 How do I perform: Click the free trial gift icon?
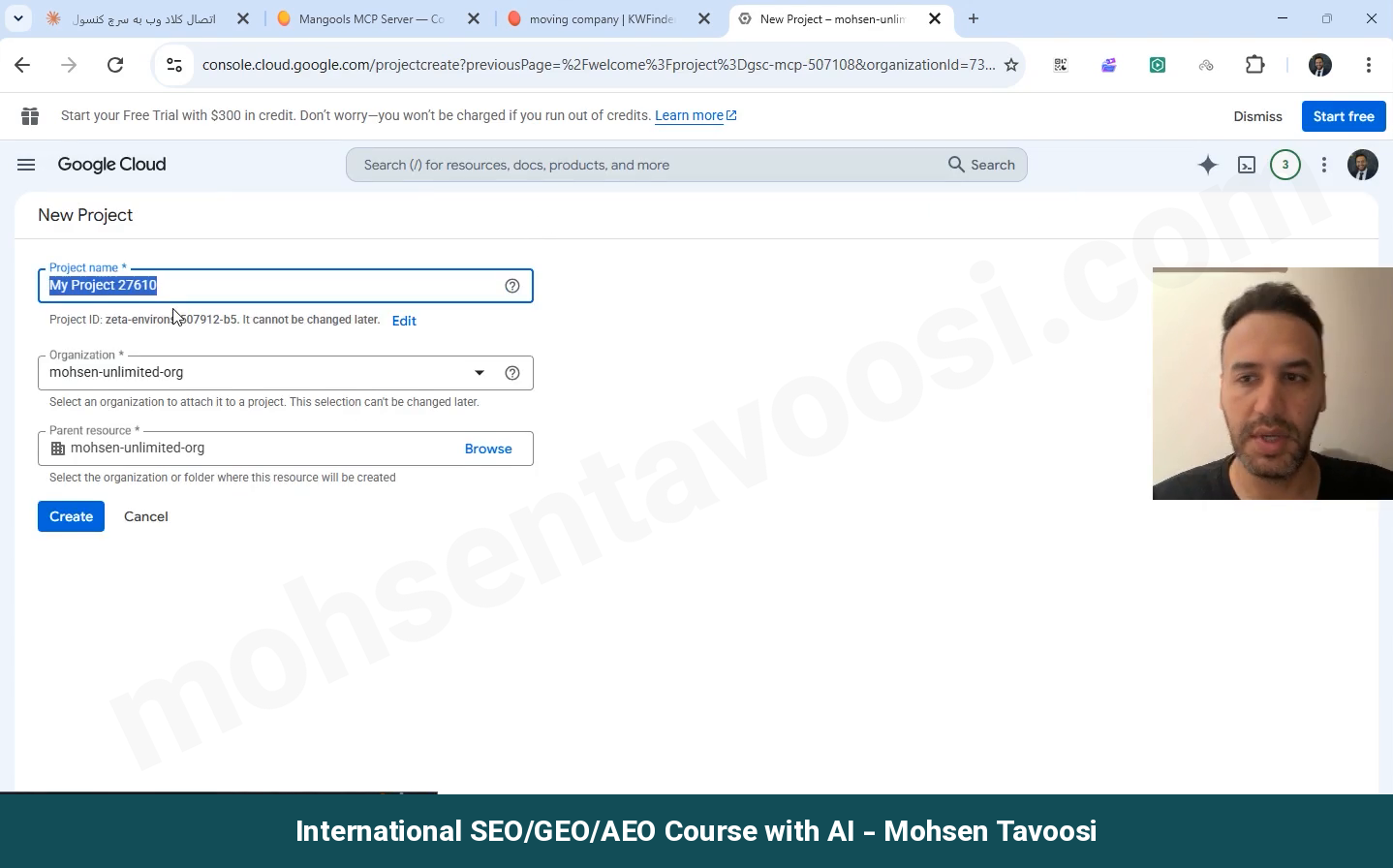(30, 116)
